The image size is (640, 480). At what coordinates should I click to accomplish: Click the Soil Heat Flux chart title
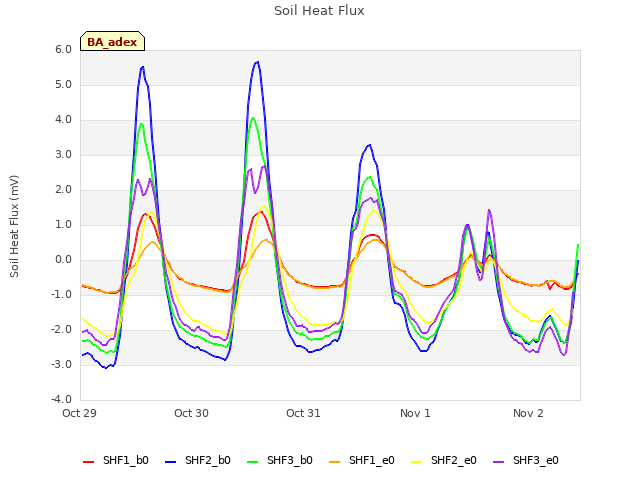coord(319,11)
